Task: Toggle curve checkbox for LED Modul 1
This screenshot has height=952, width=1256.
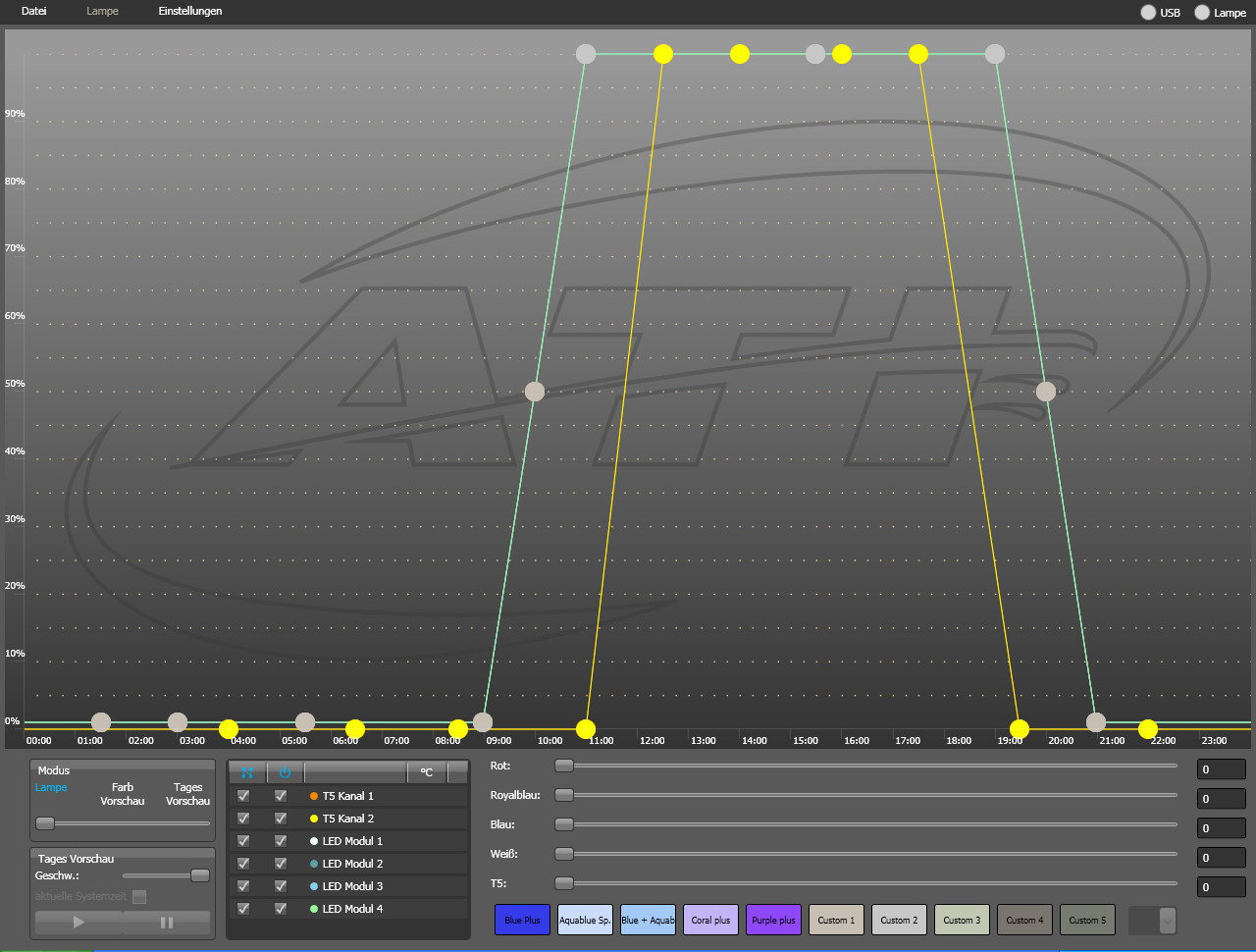Action: pos(243,841)
